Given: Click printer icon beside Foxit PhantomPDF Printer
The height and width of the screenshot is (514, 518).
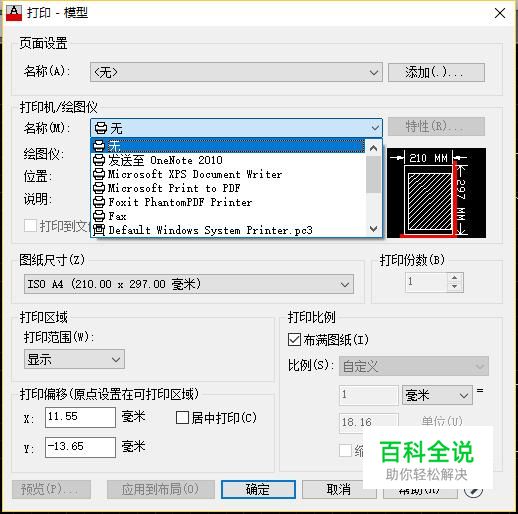Looking at the screenshot, I should (x=99, y=202).
